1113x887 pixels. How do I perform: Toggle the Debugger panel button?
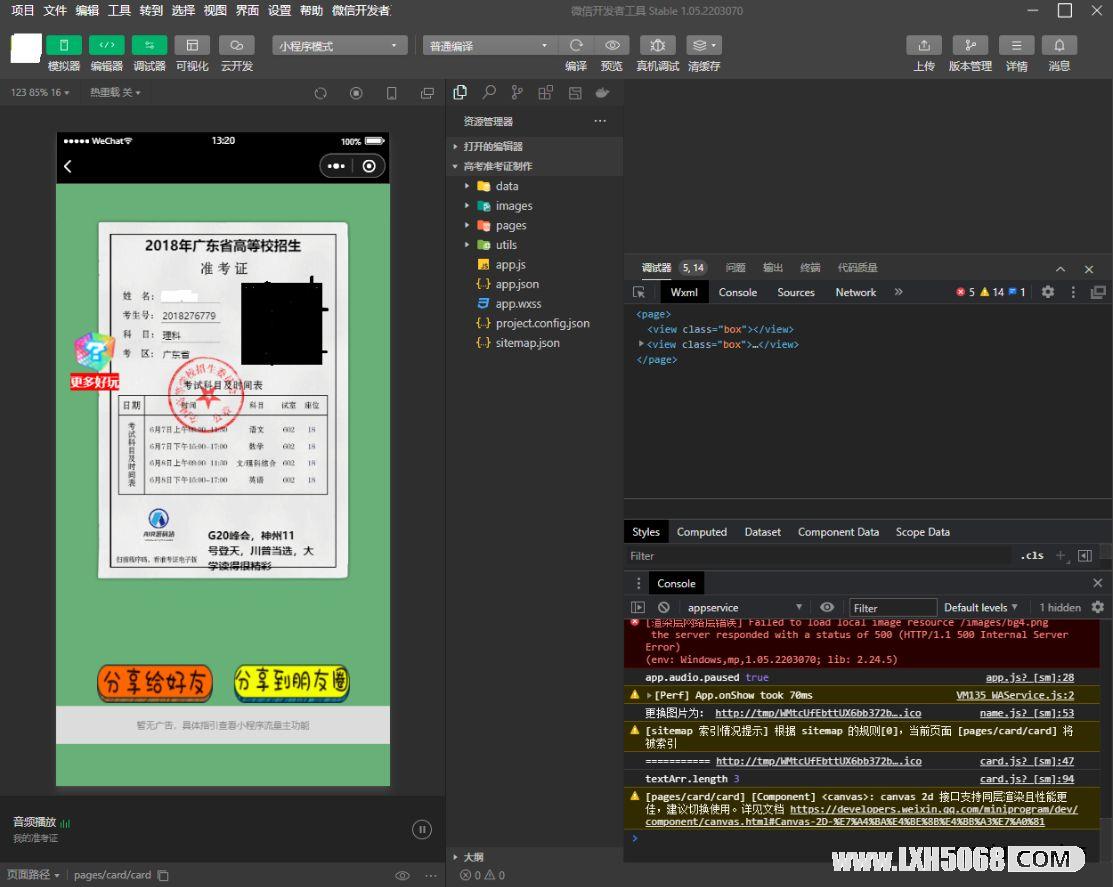(x=149, y=45)
